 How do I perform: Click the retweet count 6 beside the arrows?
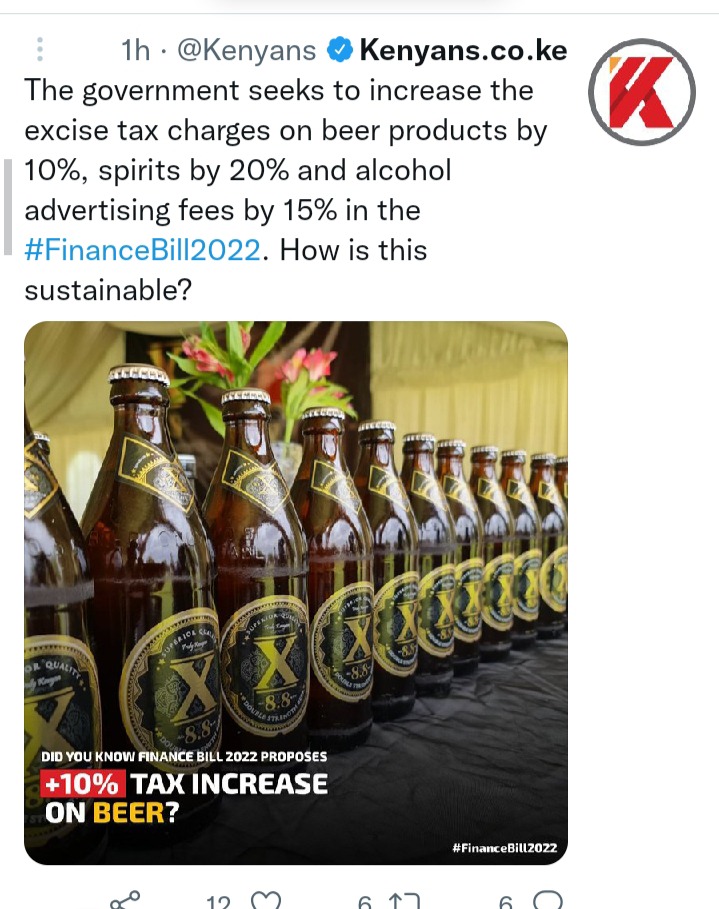pyautogui.click(x=364, y=902)
